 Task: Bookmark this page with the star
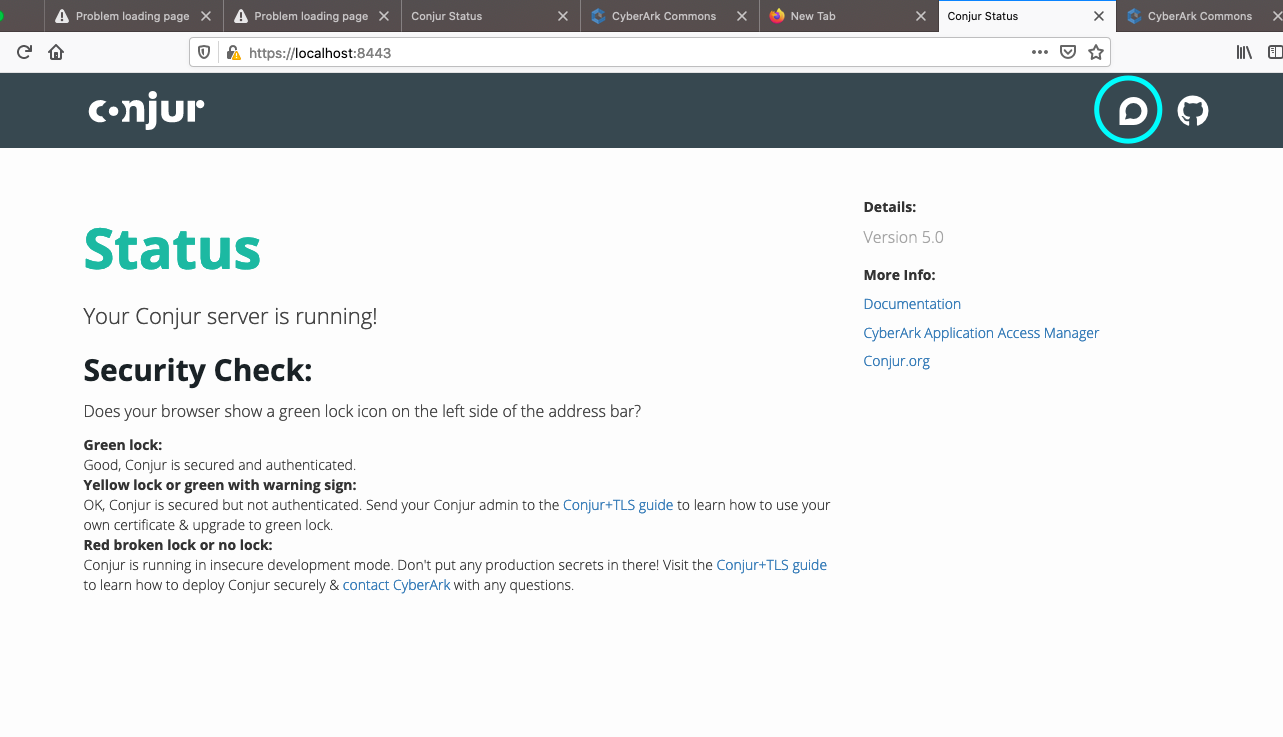pyautogui.click(x=1096, y=52)
